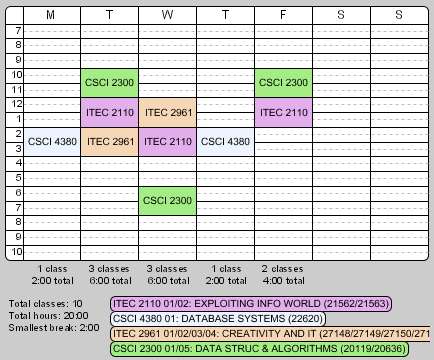Screen dimensions: 434x360
Task: Select ITEC 2110 block on Tuesday
Action: (109, 113)
